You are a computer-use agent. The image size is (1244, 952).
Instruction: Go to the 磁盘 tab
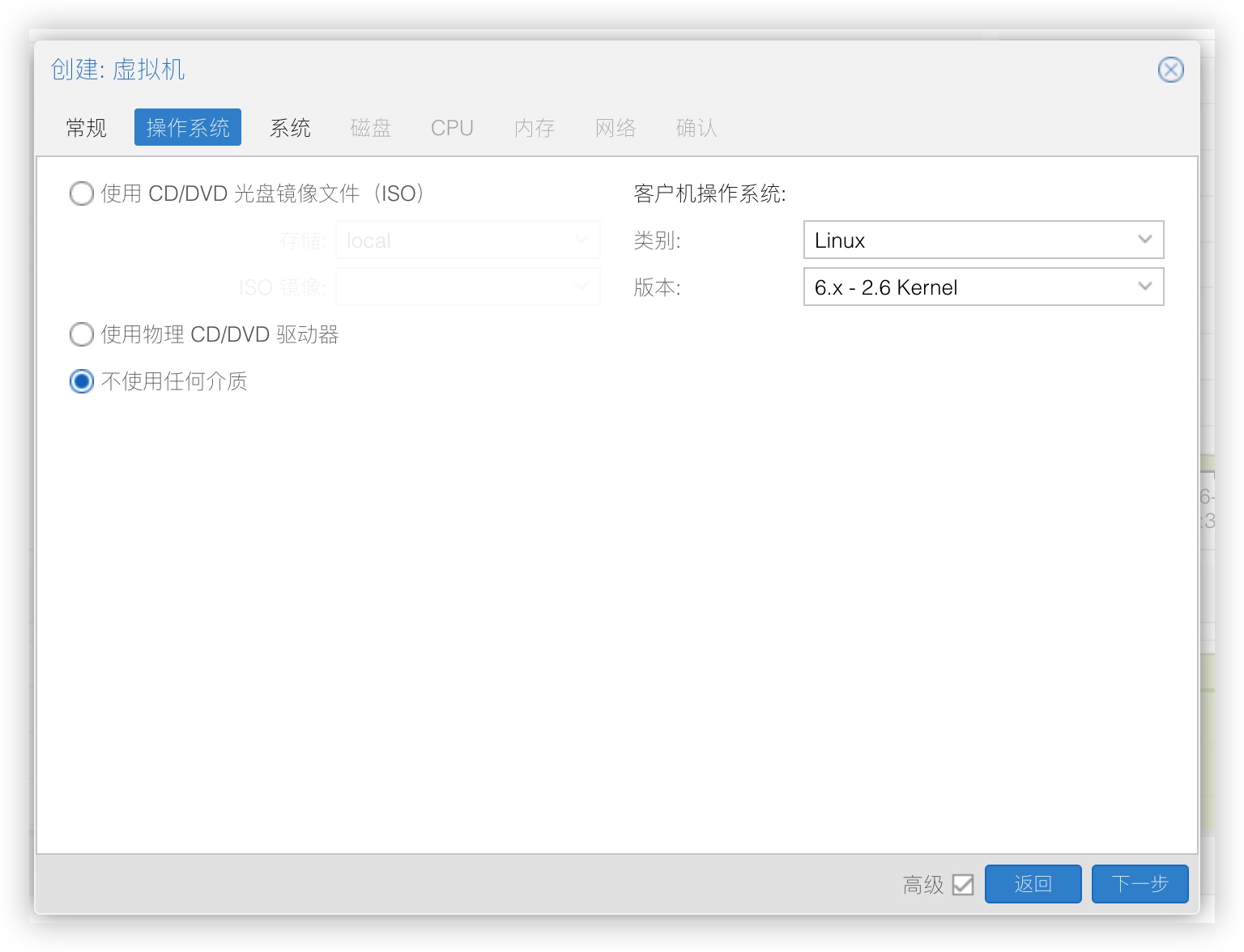[371, 128]
